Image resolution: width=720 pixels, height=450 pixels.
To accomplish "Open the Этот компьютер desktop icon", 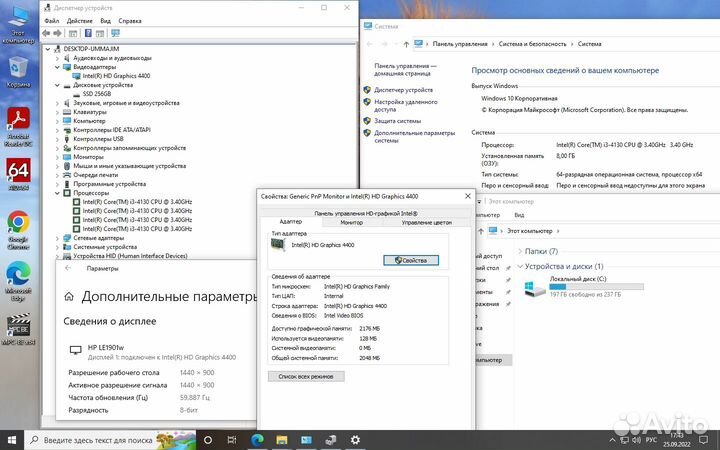I will coord(18,24).
